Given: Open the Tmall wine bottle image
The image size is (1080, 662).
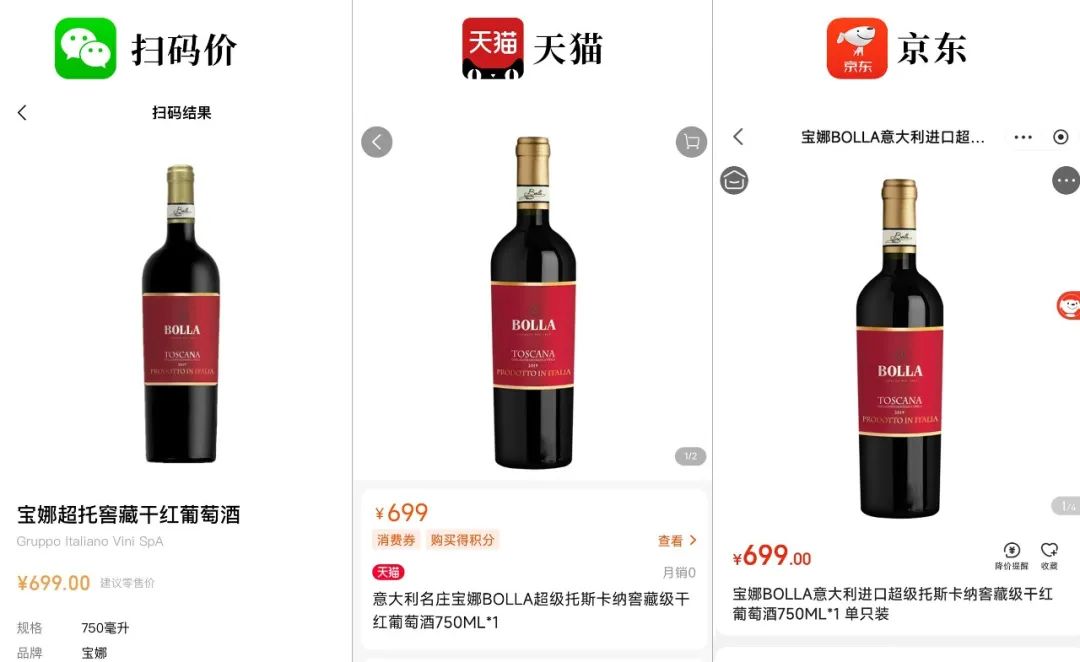Looking at the screenshot, I should click(533, 303).
